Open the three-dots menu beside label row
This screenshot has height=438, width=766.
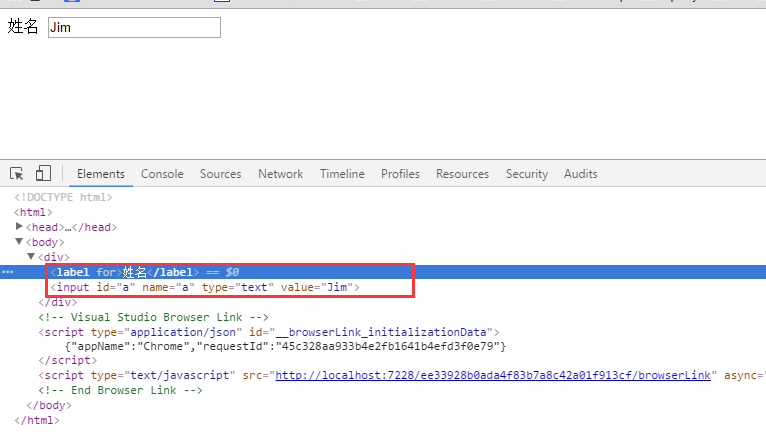7,272
